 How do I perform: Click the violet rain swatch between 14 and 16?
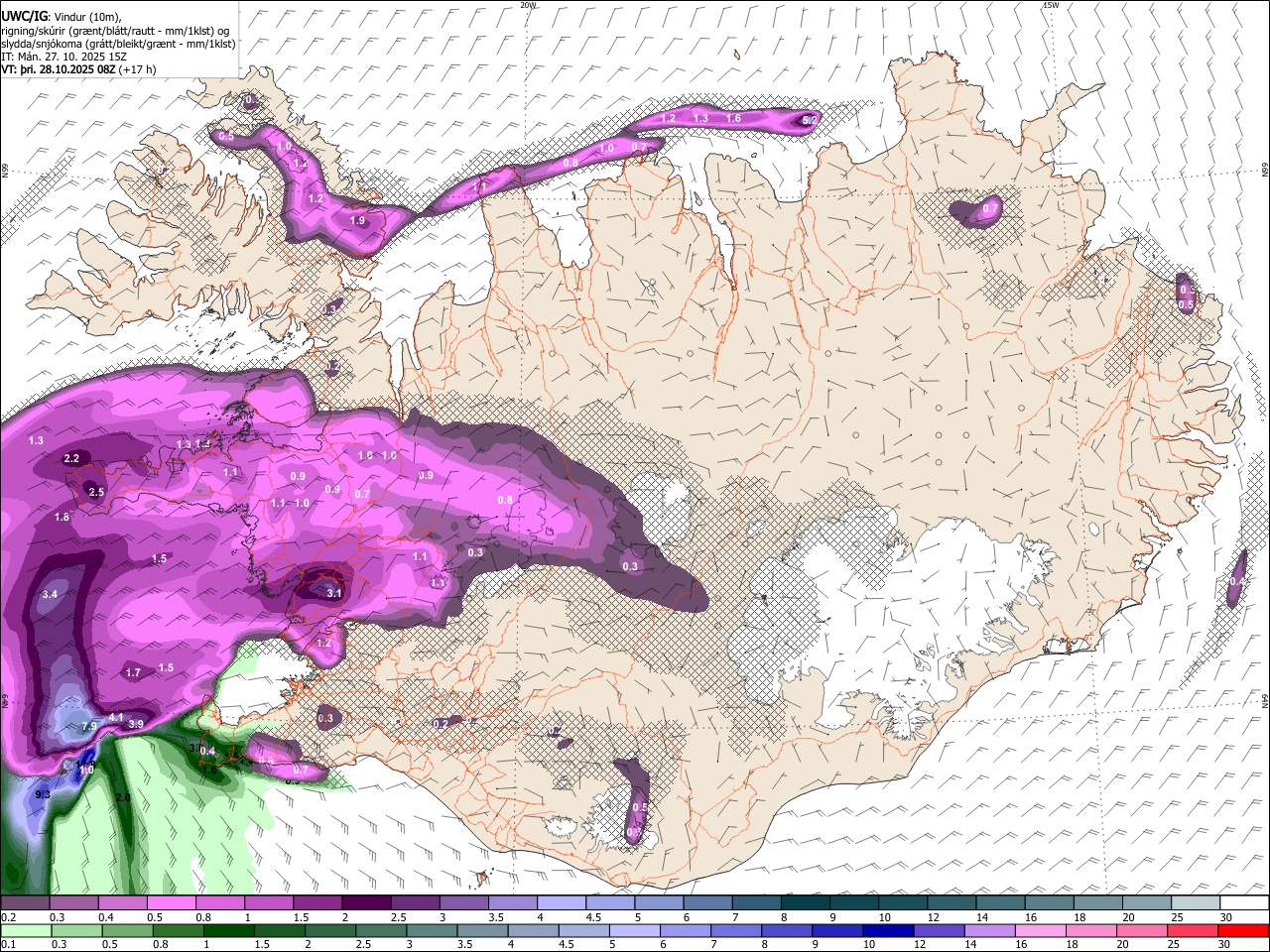pyautogui.click(x=989, y=930)
